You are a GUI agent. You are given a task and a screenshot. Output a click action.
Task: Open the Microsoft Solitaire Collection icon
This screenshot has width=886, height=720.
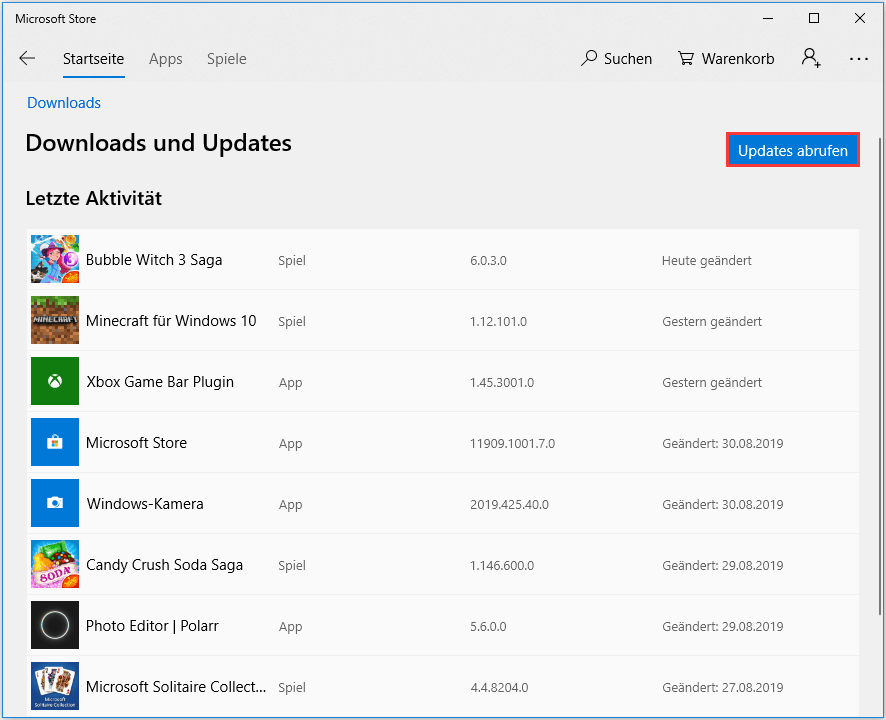(x=55, y=686)
